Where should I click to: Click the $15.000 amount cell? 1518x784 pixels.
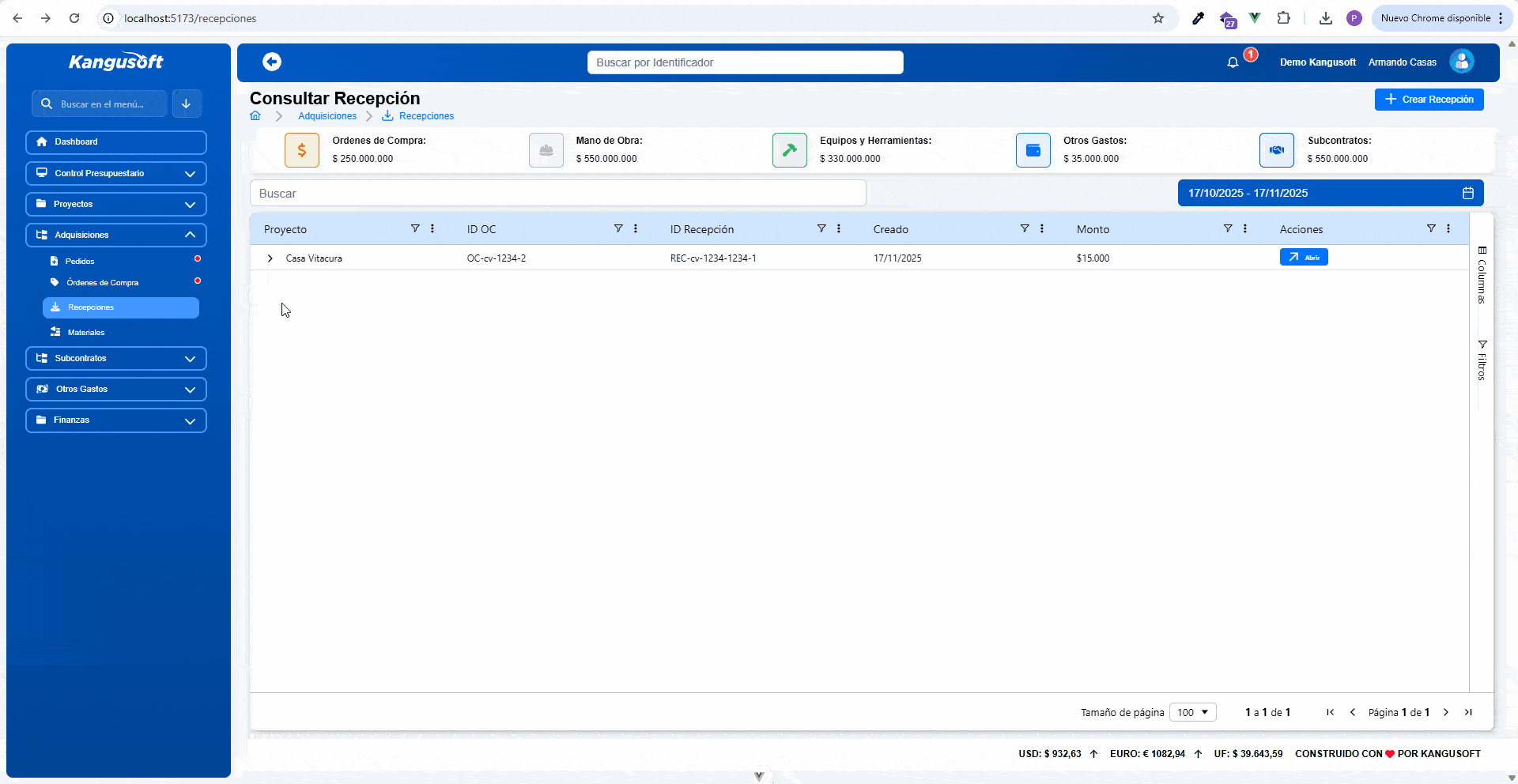pos(1093,258)
